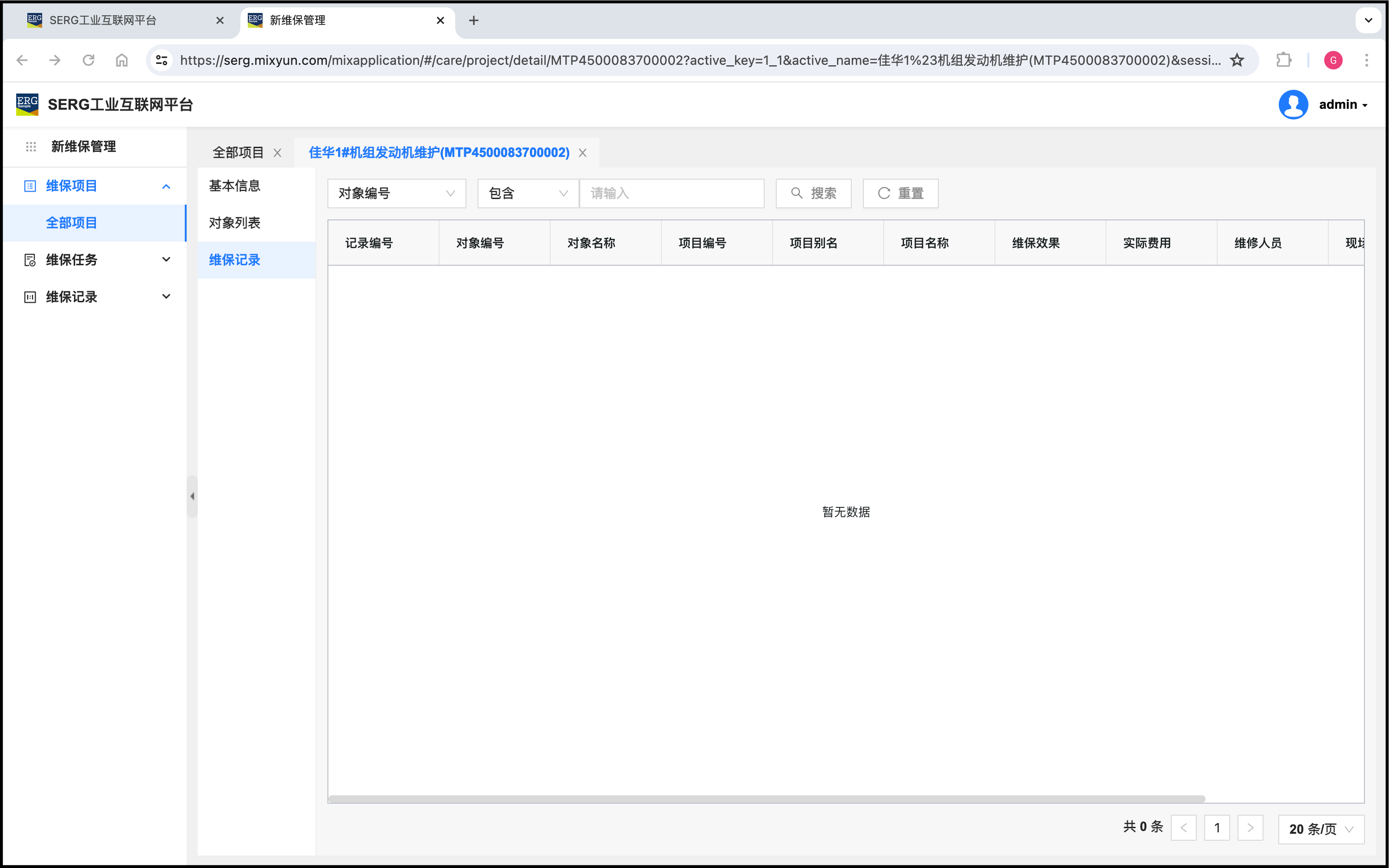Open the 对象编号 field dropdown

[x=396, y=194]
